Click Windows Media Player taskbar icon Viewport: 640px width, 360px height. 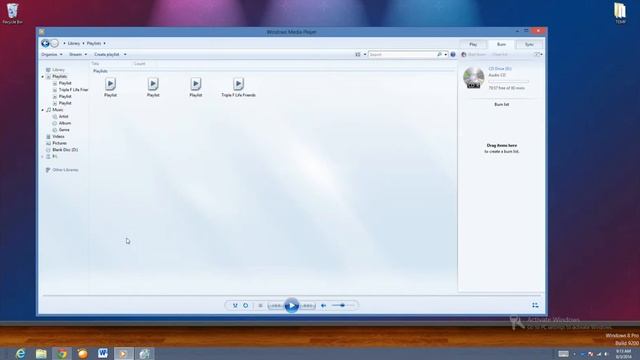click(123, 353)
